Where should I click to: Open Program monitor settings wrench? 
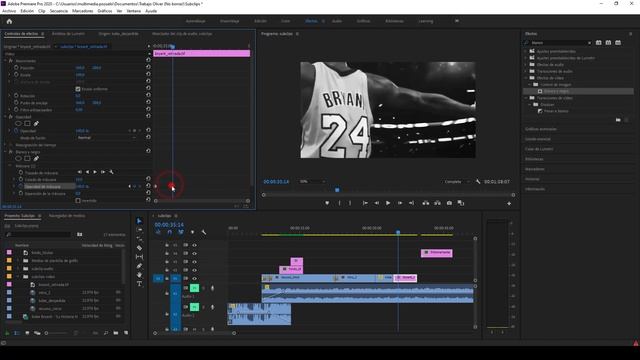[x=478, y=182]
